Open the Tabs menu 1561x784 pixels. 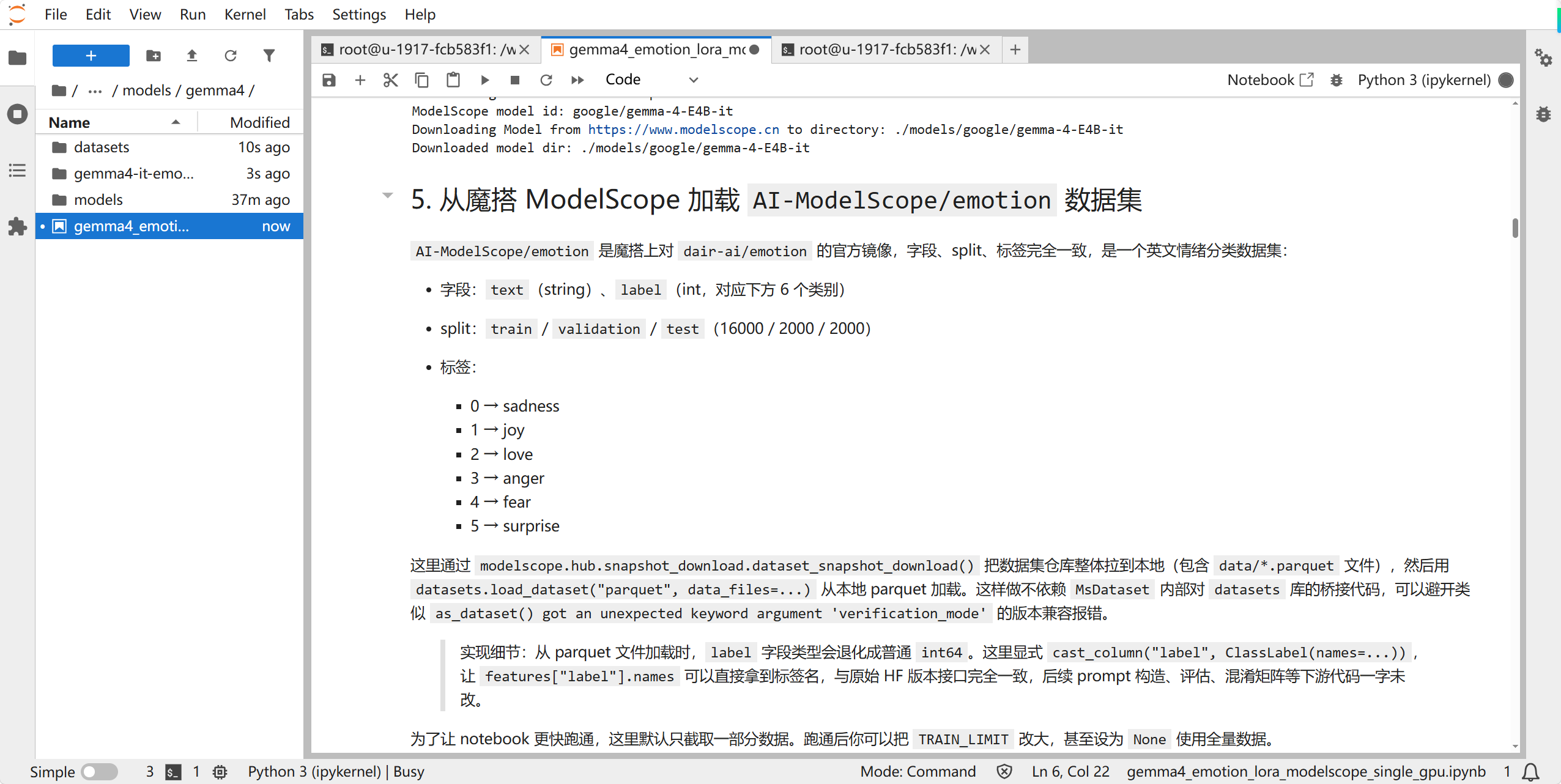coord(298,14)
